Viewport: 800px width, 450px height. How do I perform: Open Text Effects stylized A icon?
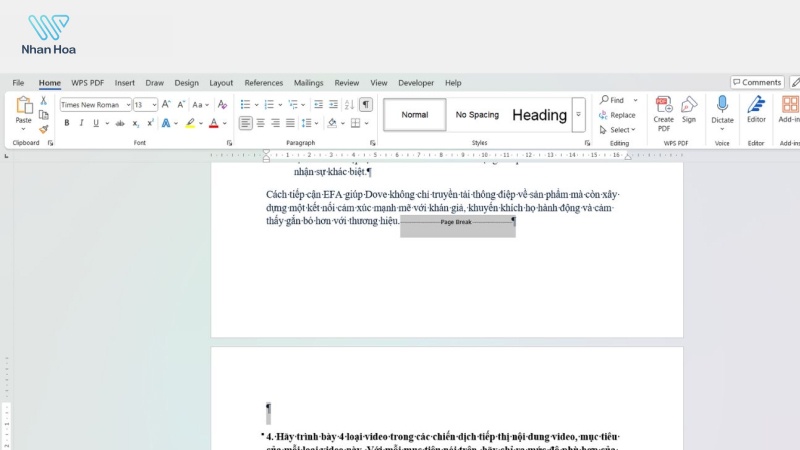[x=166, y=123]
